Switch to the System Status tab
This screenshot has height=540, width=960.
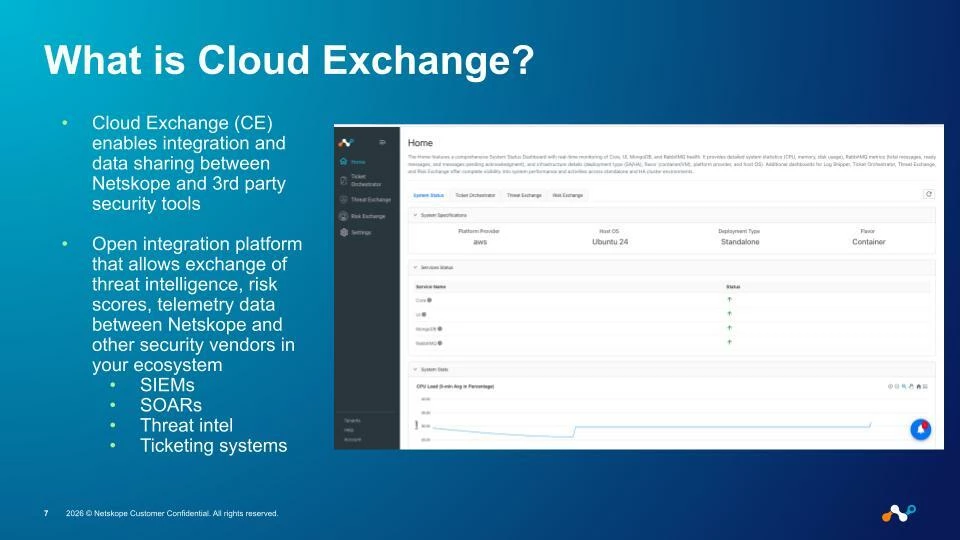click(428, 195)
